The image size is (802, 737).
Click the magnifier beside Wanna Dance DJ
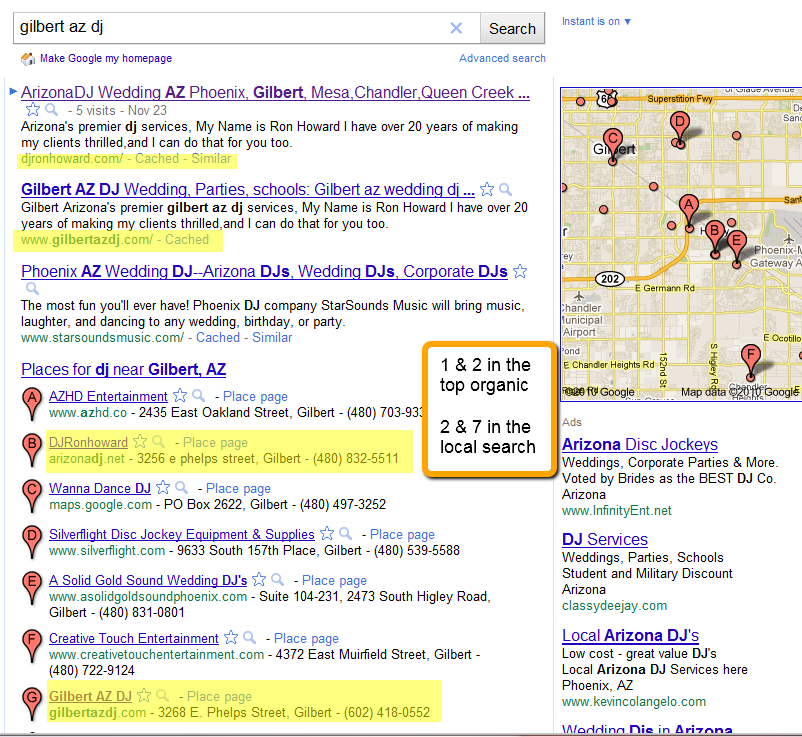pos(182,487)
